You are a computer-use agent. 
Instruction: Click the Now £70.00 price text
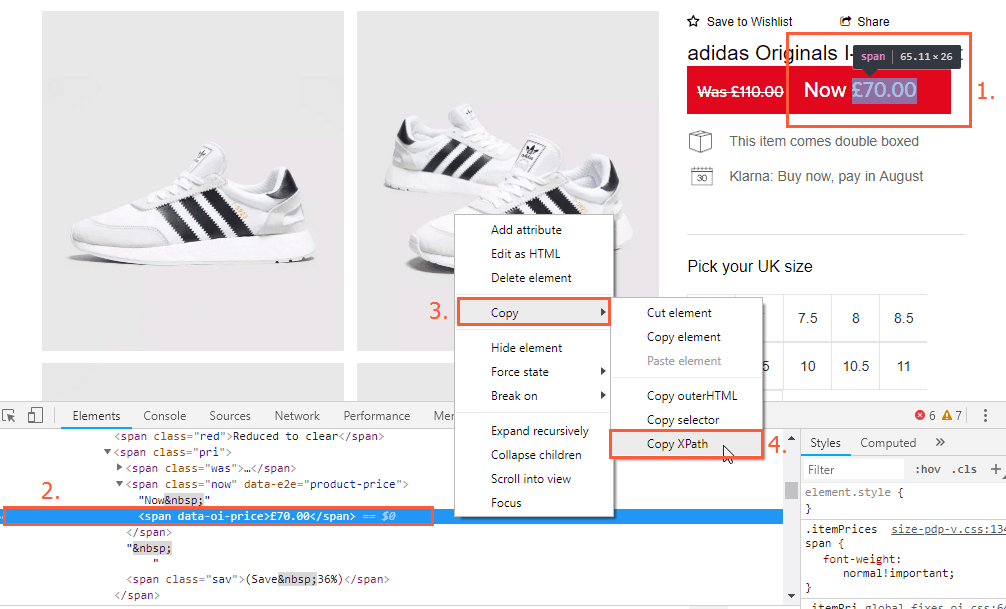(x=860, y=90)
